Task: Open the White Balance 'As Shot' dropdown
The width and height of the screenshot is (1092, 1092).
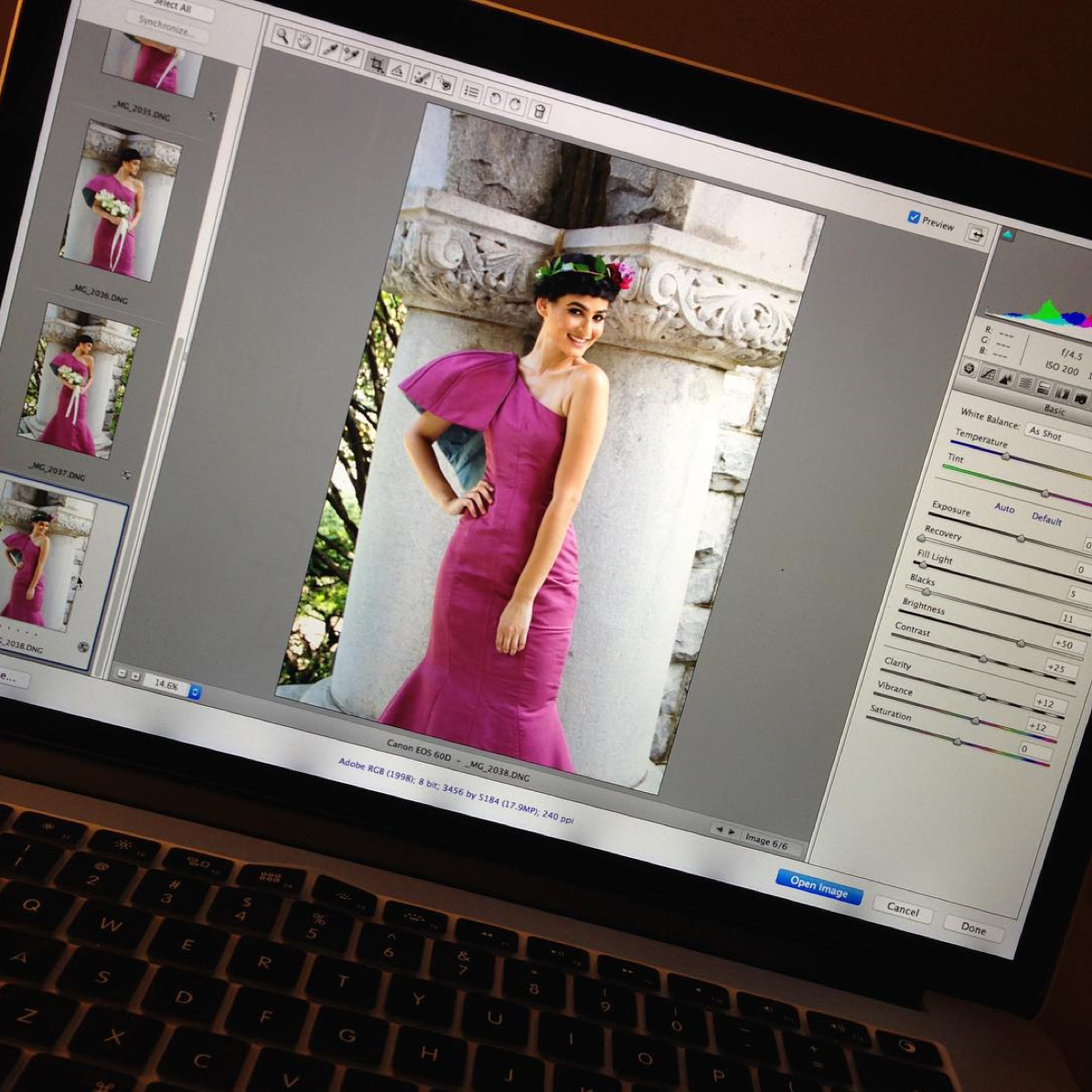Action: (1057, 436)
